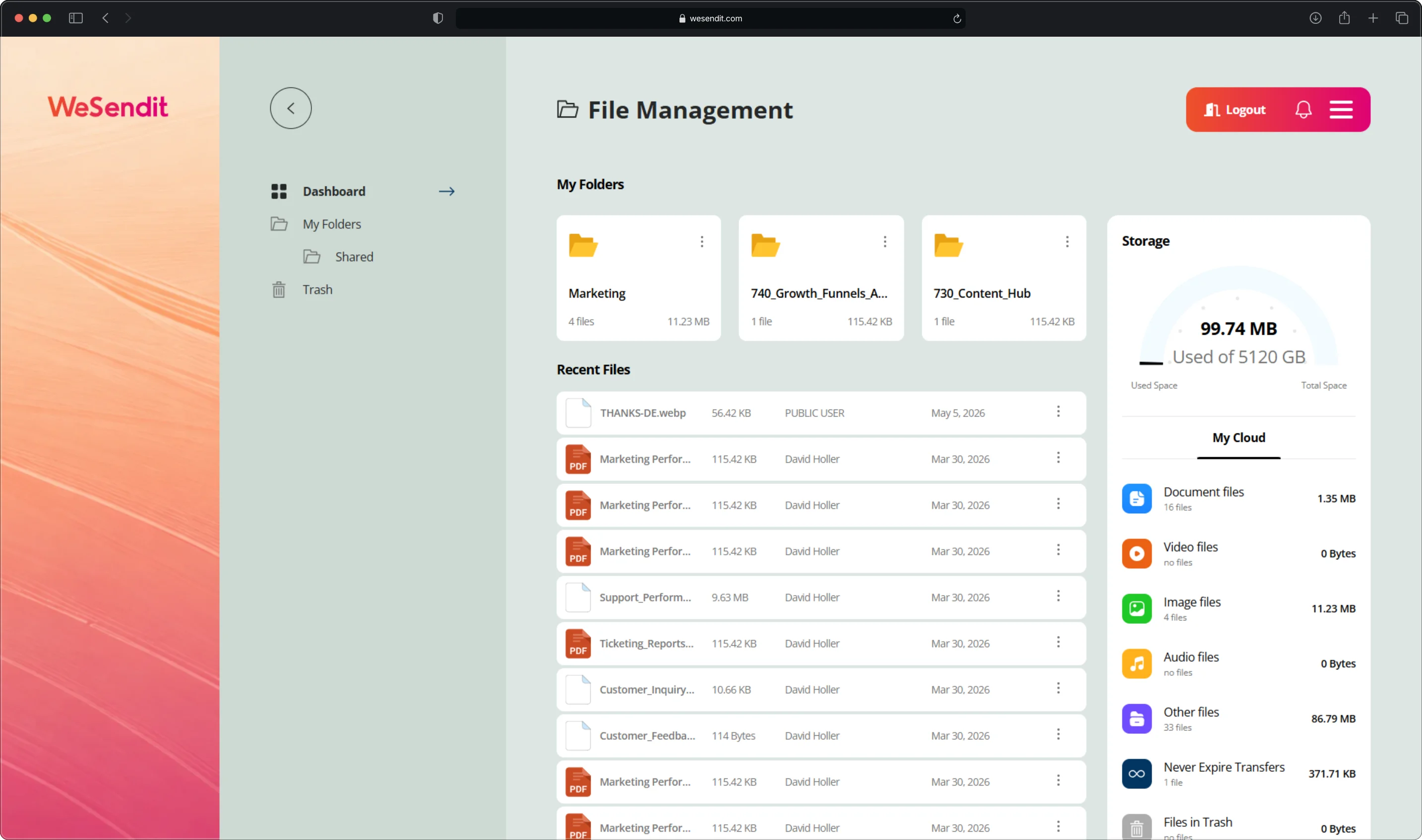Viewport: 1422px width, 840px height.
Task: Click the Never Expire Transfers label
Action: (1224, 767)
